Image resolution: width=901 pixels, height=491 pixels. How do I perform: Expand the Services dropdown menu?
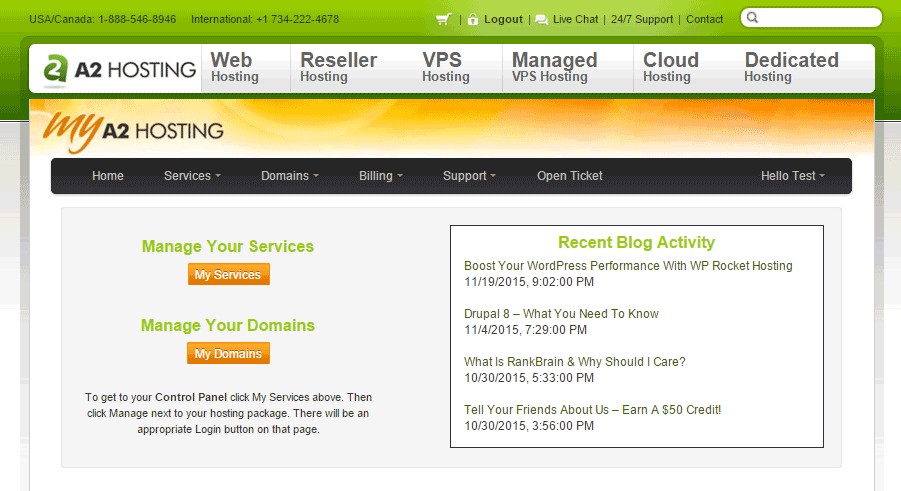coord(192,176)
